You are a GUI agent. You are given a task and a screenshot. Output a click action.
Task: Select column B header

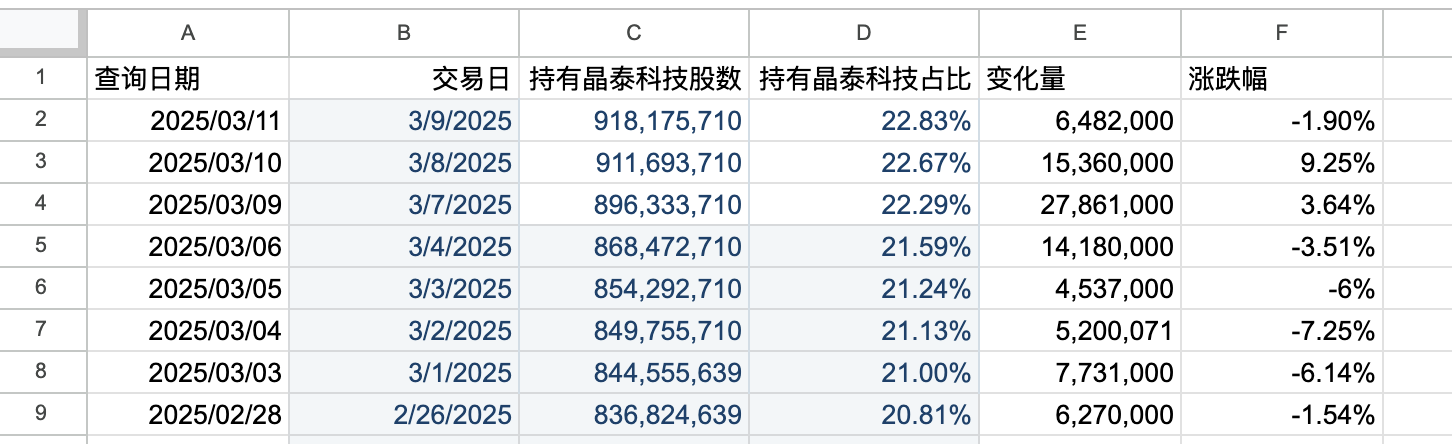403,33
